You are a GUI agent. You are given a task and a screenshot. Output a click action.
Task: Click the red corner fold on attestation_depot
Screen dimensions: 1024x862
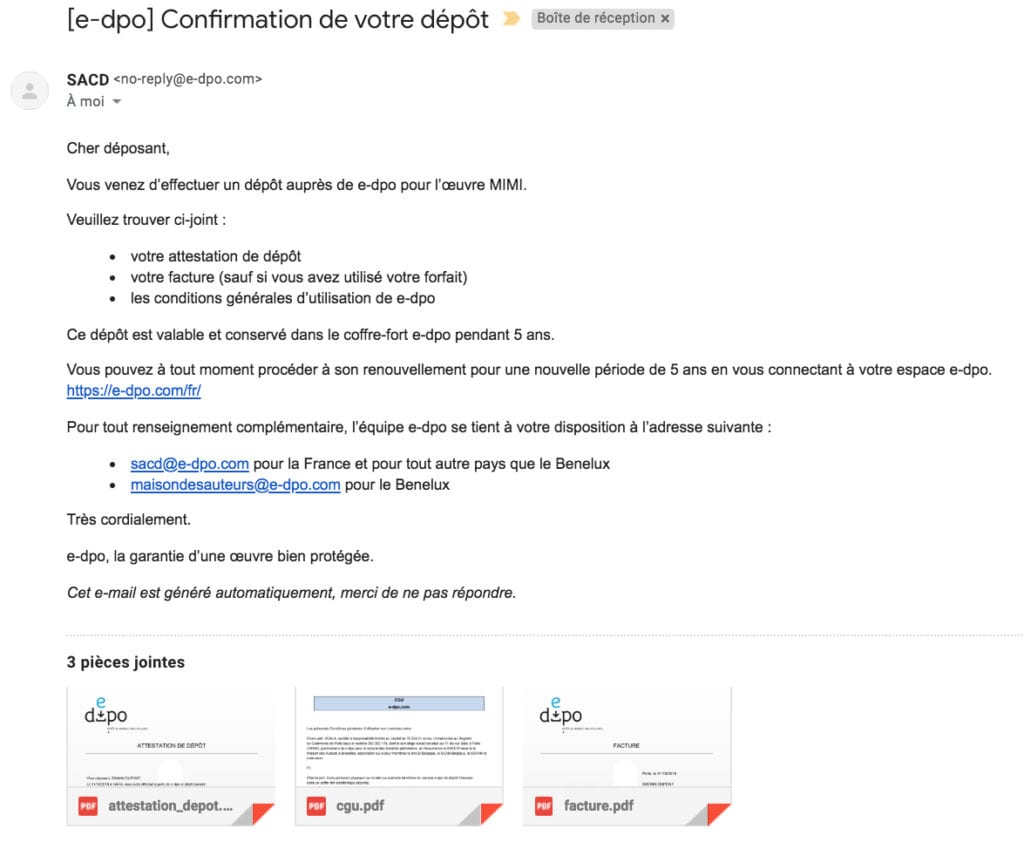262,814
